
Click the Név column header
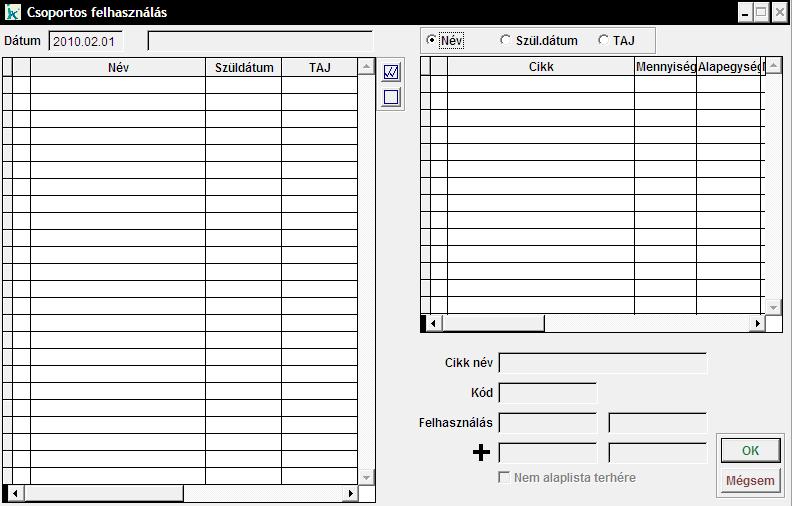[118, 68]
